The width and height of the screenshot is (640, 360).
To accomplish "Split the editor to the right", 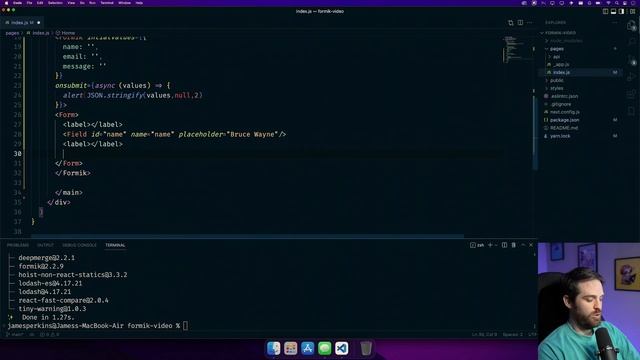I will [x=520, y=23].
